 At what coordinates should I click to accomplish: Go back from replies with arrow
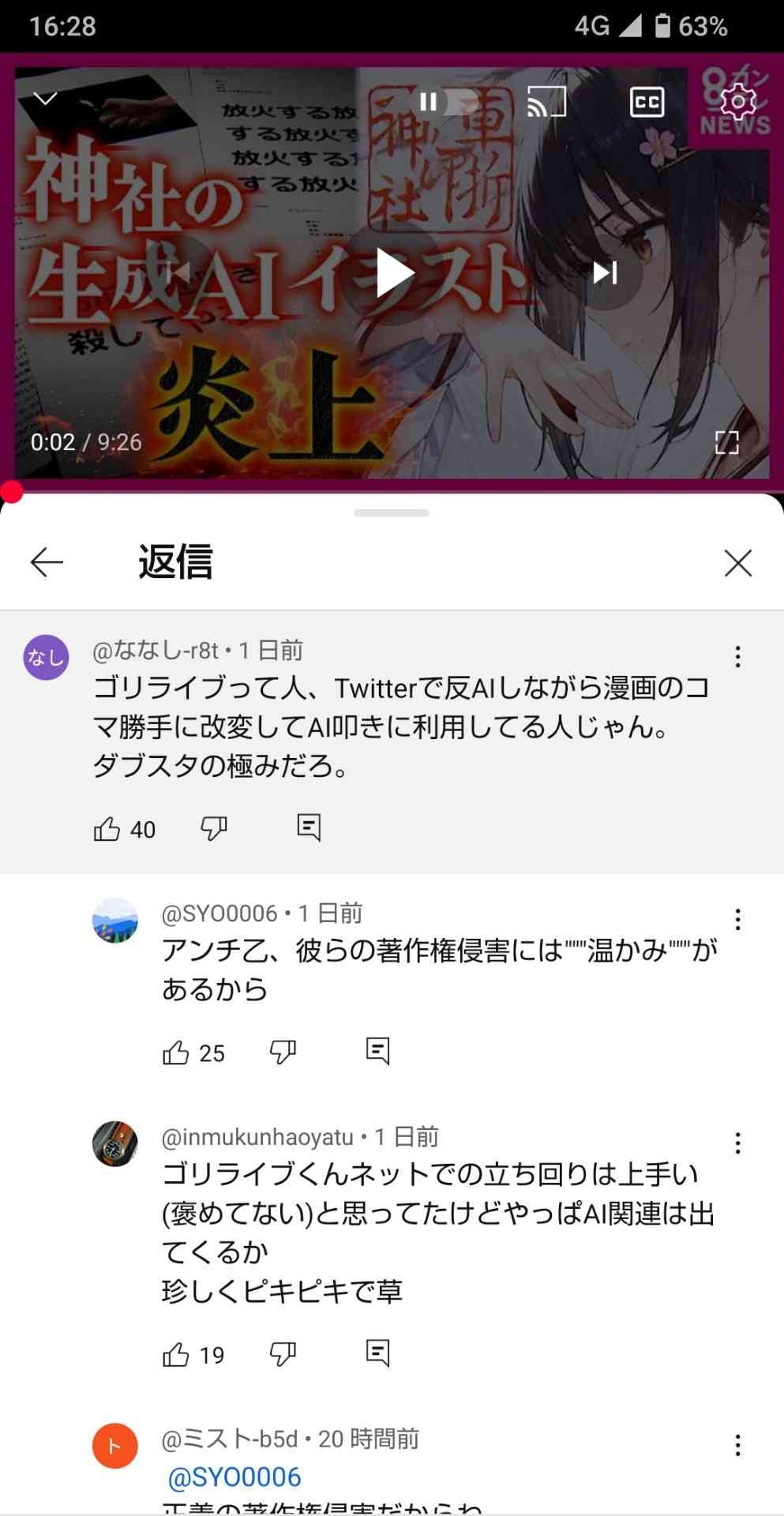(47, 562)
